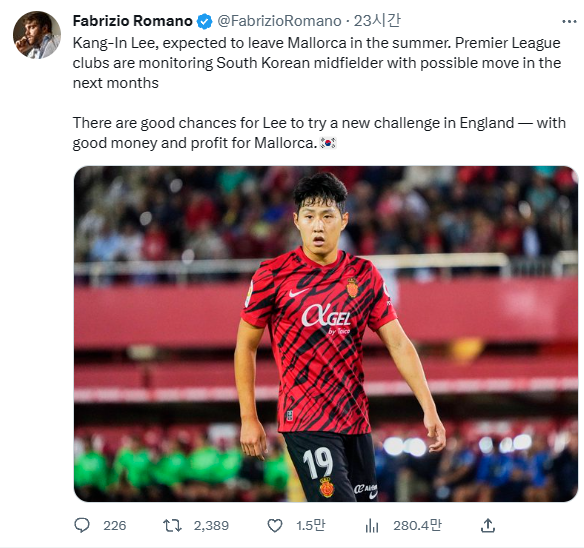Click the number 19 on the player's shorts
The image size is (584, 548).
click(x=318, y=462)
